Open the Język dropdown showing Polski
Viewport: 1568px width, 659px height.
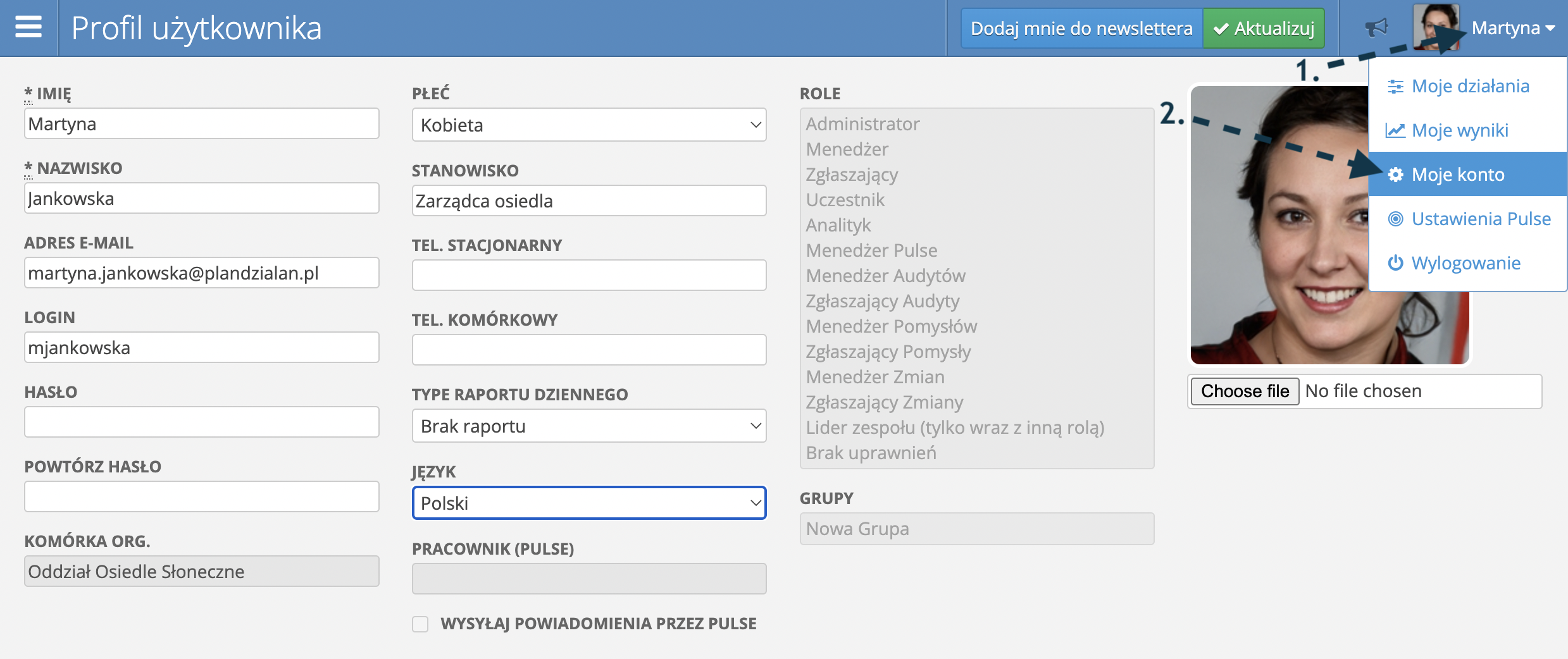(x=589, y=503)
